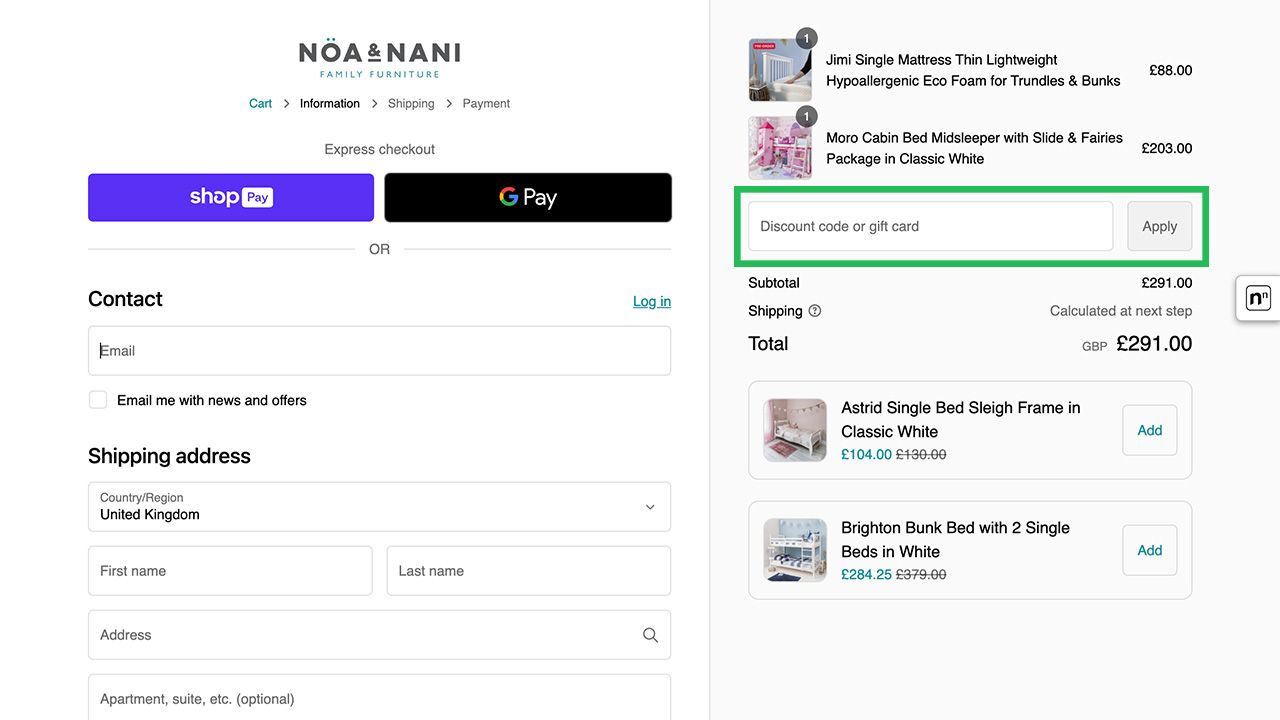This screenshot has height=720, width=1280.
Task: Open the Country/Region dropdown
Action: pos(379,507)
